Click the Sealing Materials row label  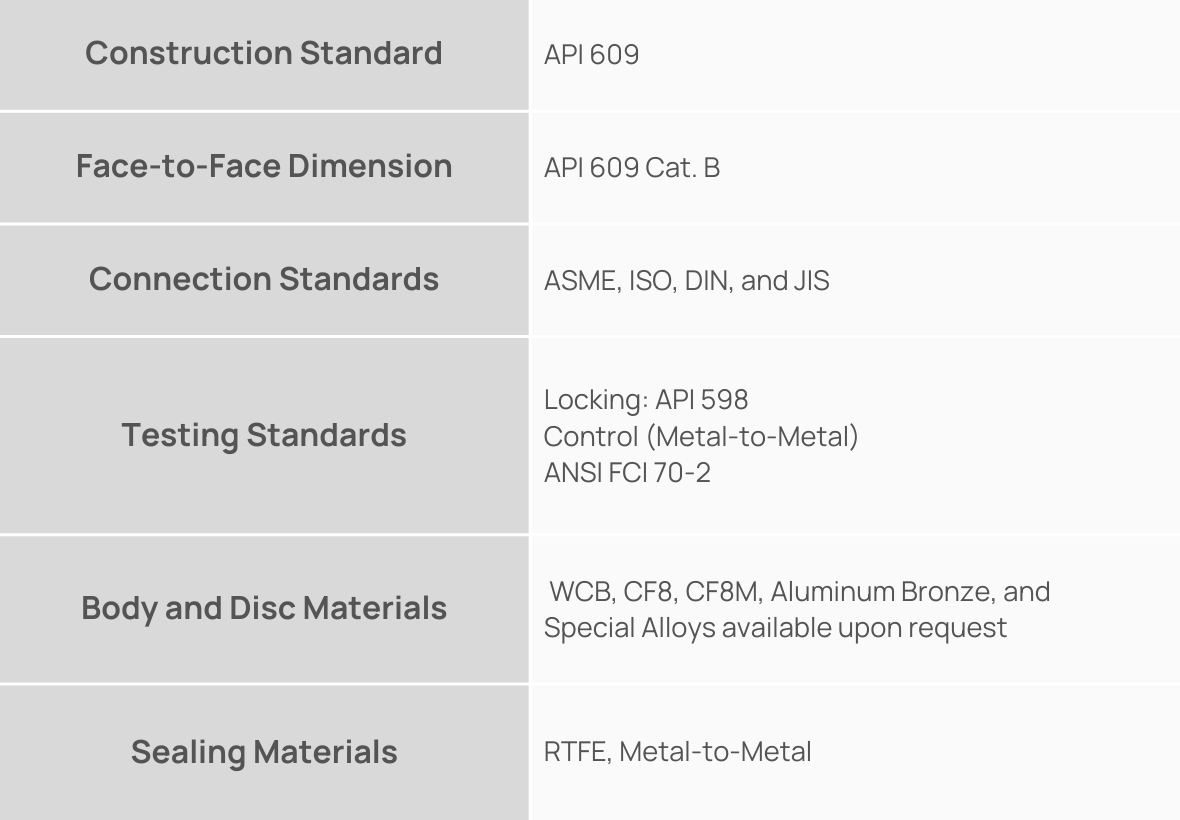264,752
